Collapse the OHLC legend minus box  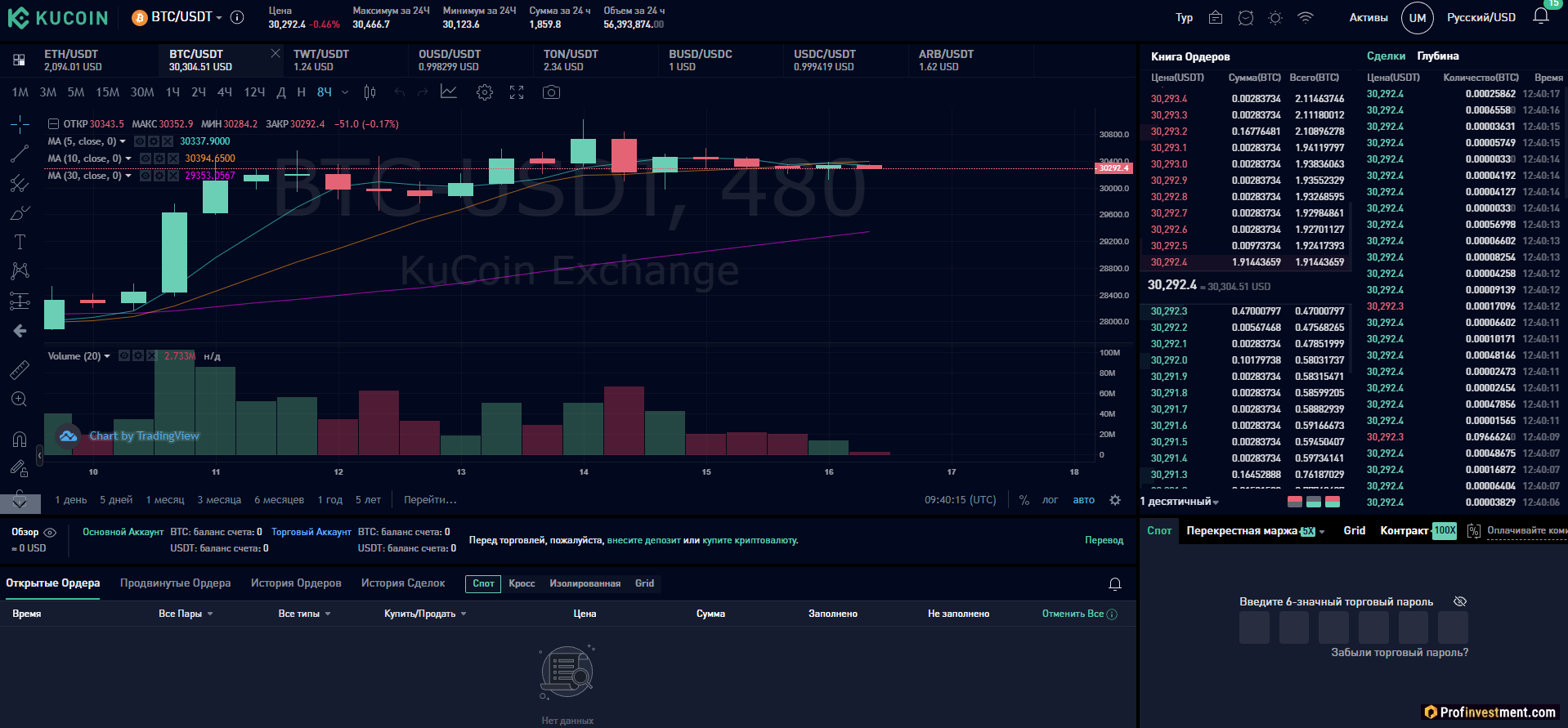tap(53, 124)
